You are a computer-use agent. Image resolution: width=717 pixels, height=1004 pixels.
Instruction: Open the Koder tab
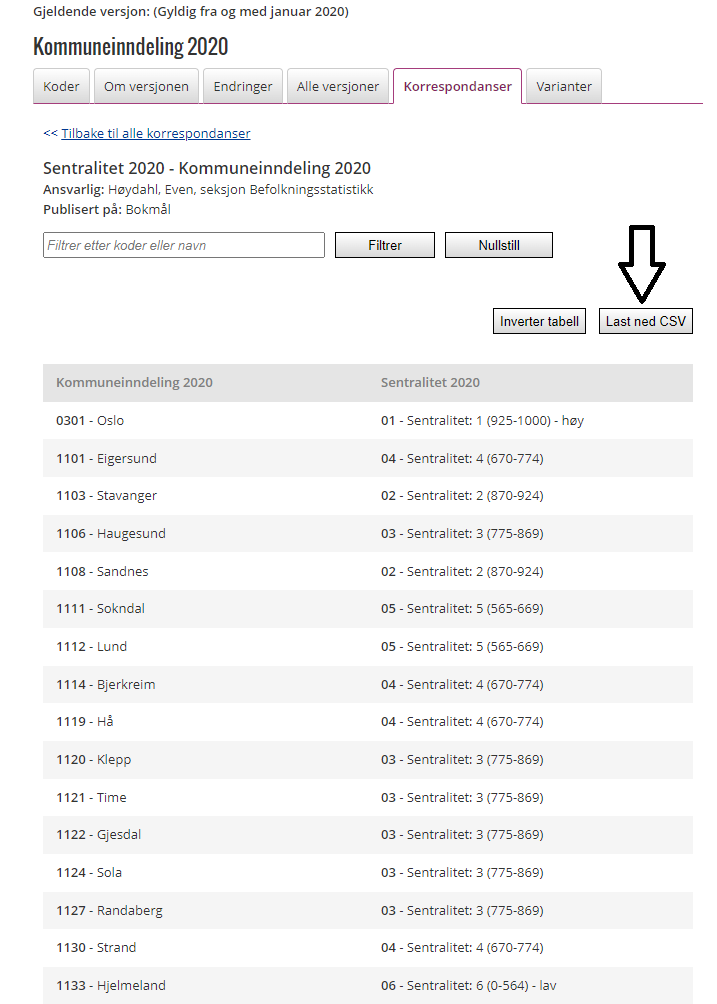(x=61, y=87)
